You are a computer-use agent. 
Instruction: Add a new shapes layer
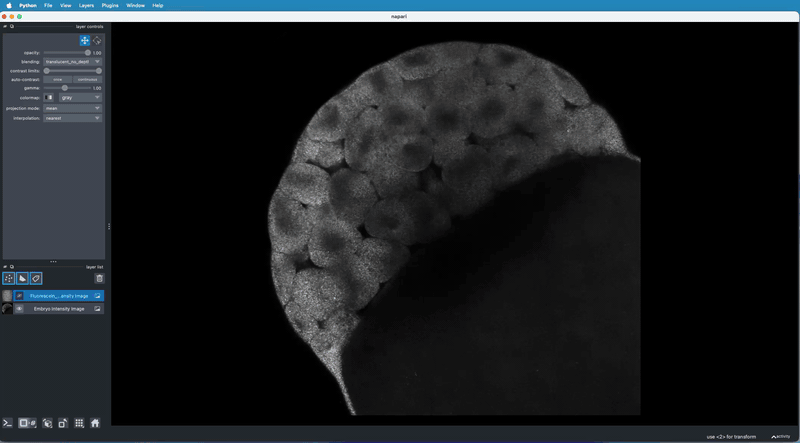tap(22, 278)
